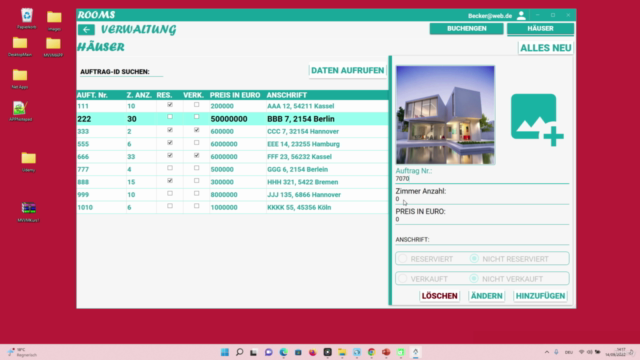
Task: Launch Microsoft Edge from taskbar
Action: point(283,352)
